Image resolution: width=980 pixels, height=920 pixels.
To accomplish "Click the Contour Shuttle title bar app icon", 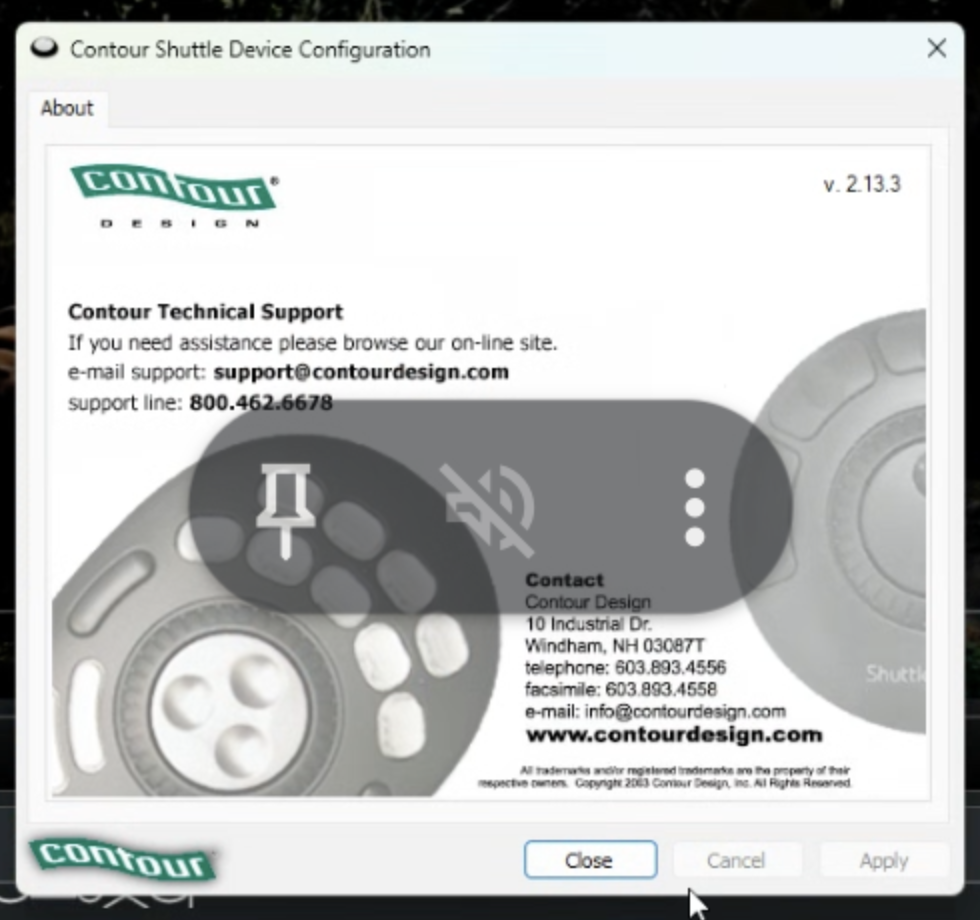I will pyautogui.click(x=44, y=49).
